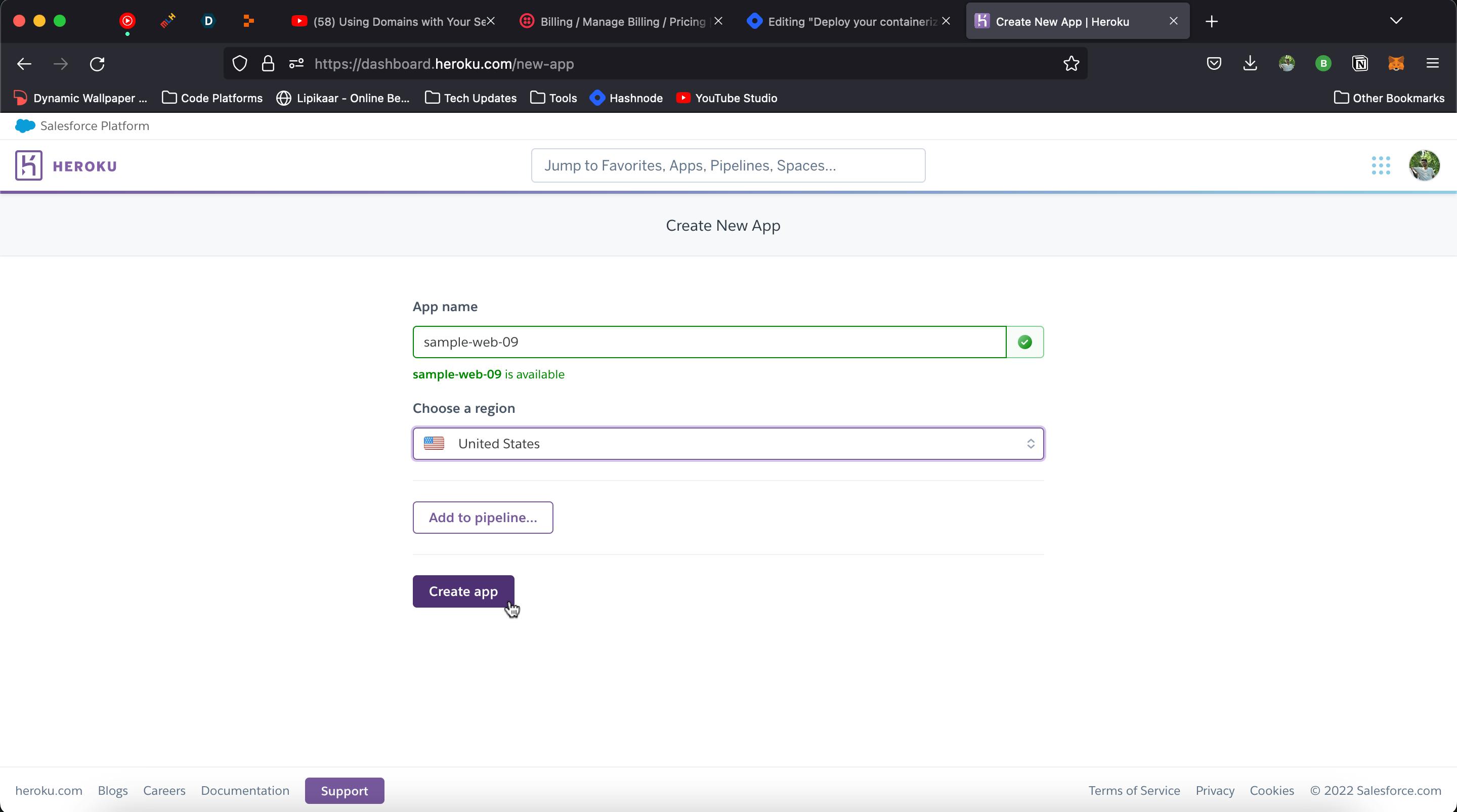Close the Billing / Manage Billing tab

[718, 21]
